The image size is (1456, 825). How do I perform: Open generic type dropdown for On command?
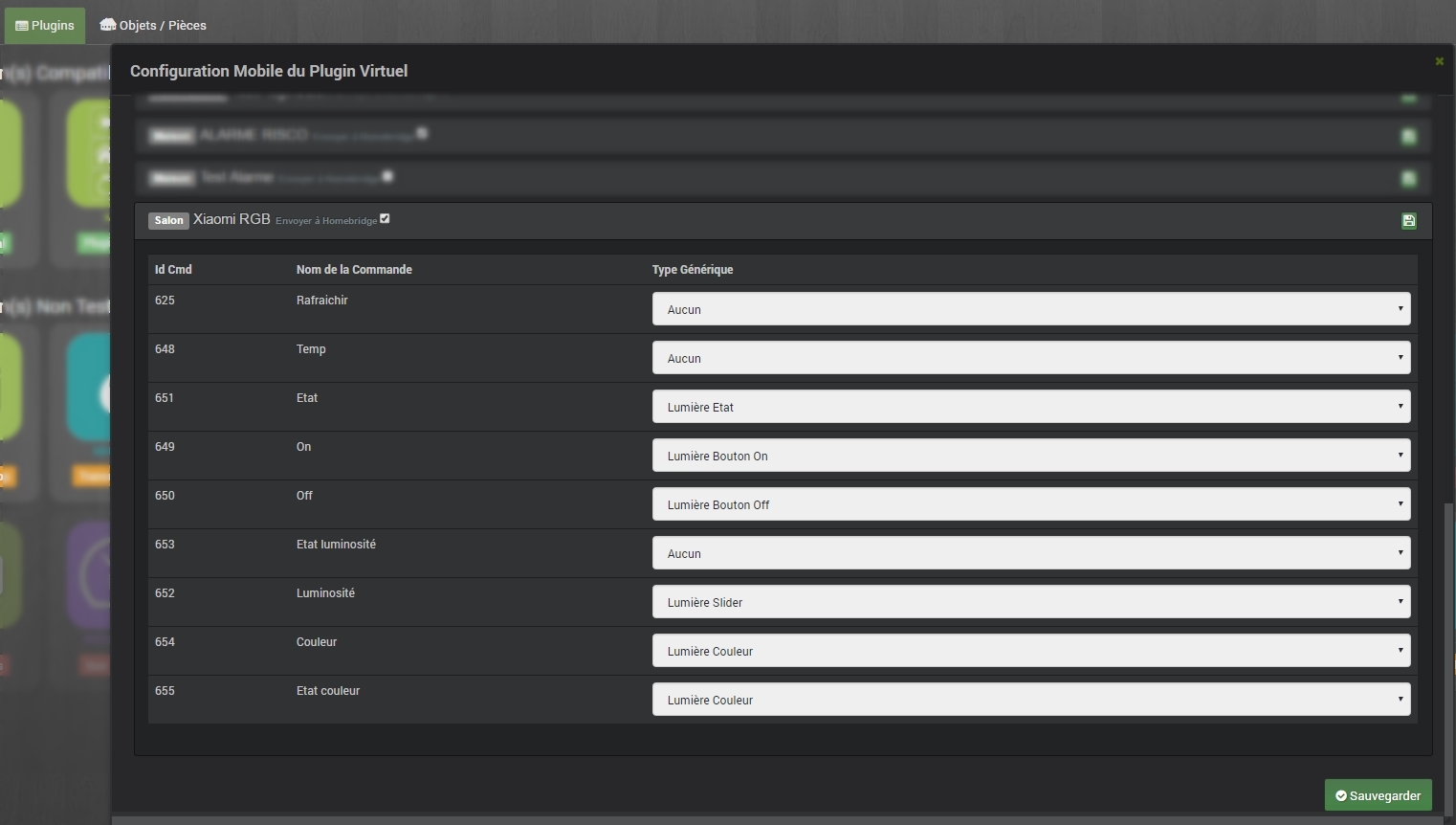(1031, 456)
